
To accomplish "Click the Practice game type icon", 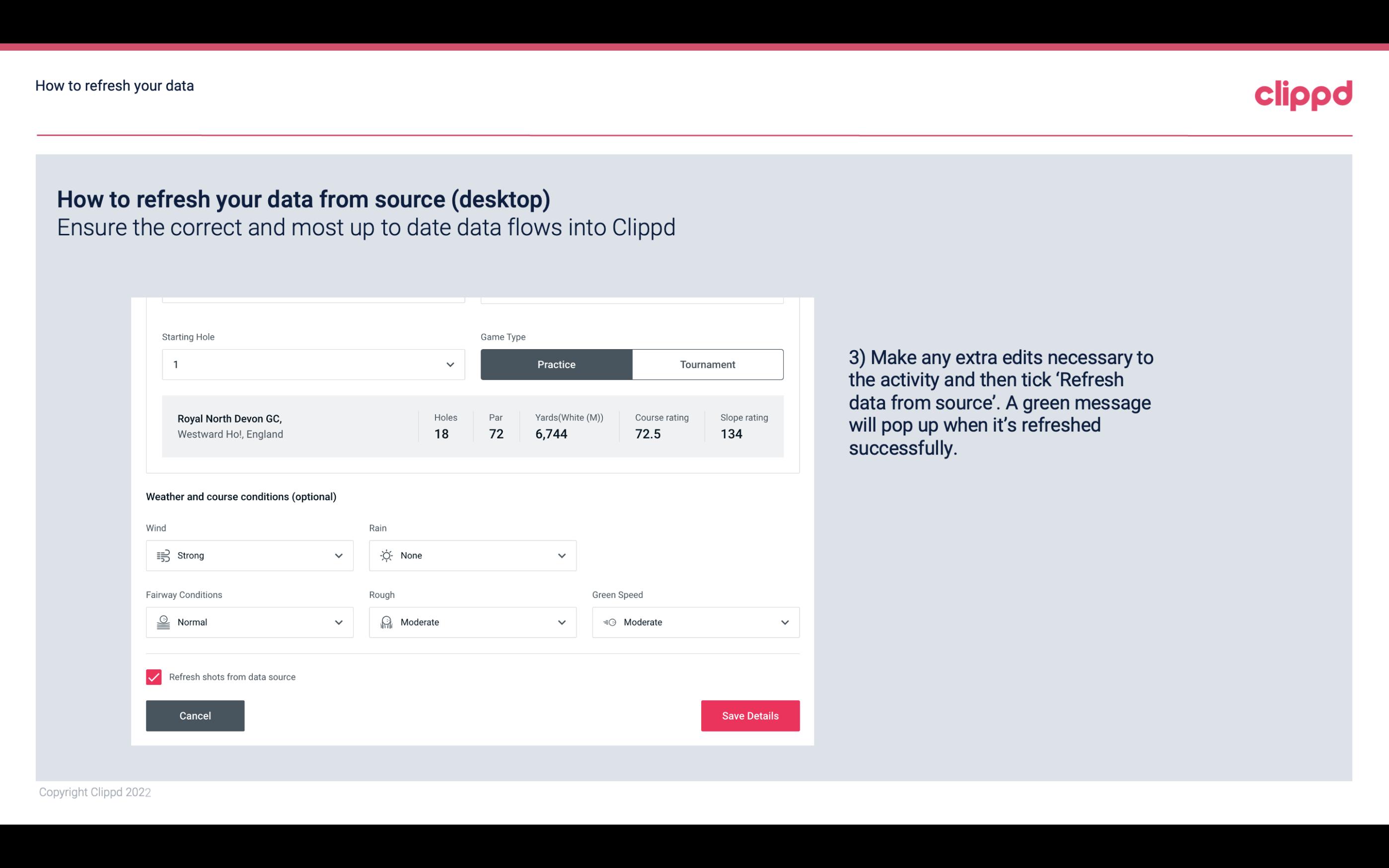I will (x=556, y=364).
